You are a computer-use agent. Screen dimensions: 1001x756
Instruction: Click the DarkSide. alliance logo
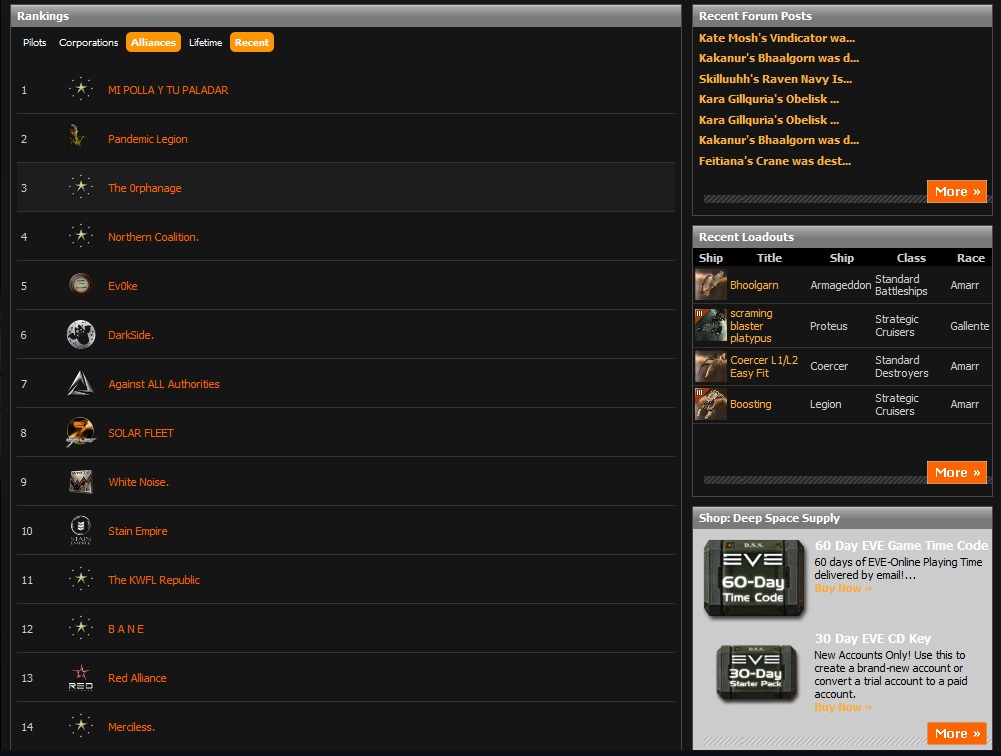[x=81, y=335]
